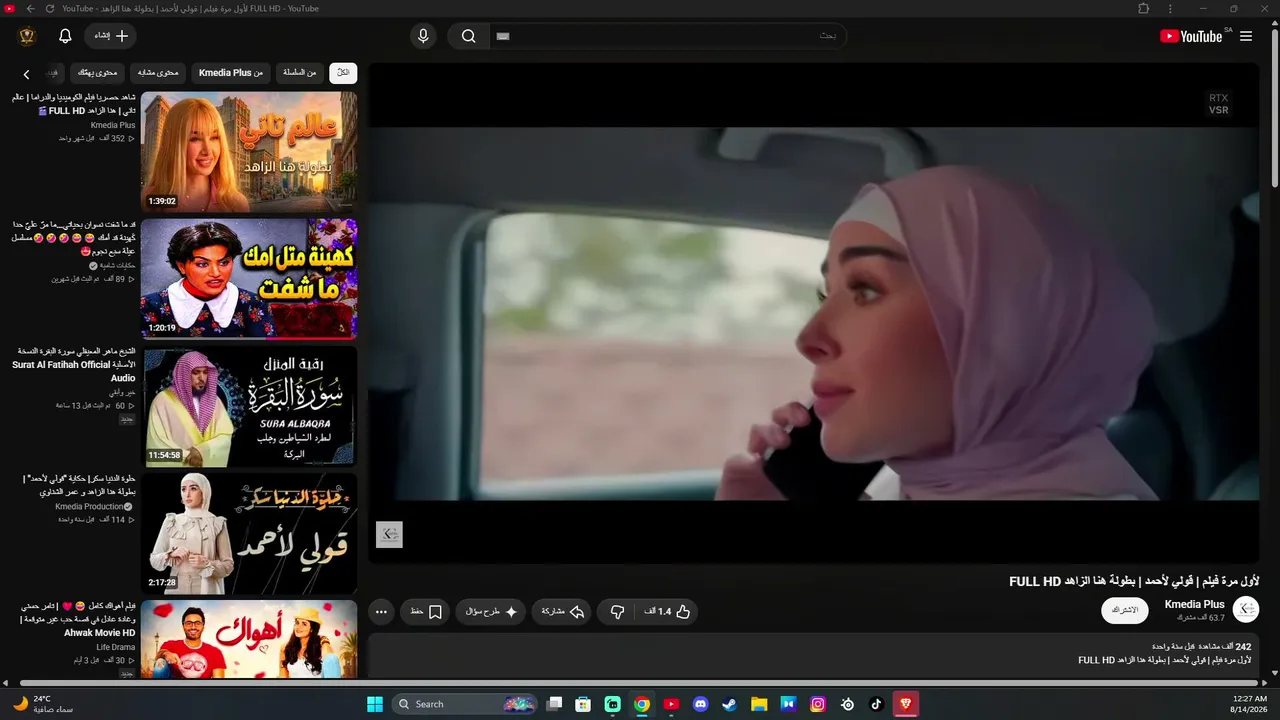Open the browser three-dot menu
Screen dimensions: 1280x720
click(x=1171, y=9)
